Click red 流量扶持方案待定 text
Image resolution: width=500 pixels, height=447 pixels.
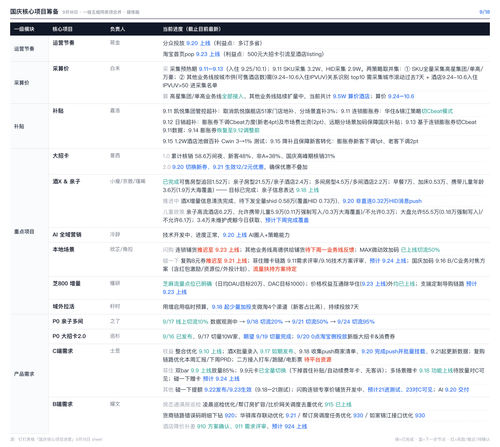click(x=275, y=269)
